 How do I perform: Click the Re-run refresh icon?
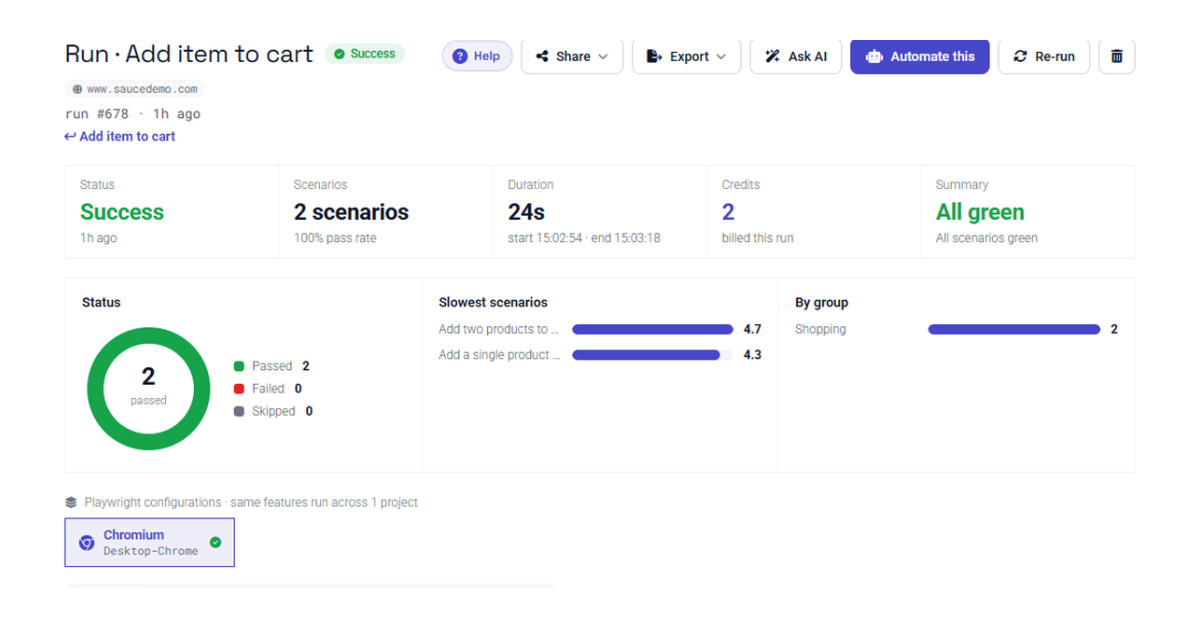(1020, 56)
